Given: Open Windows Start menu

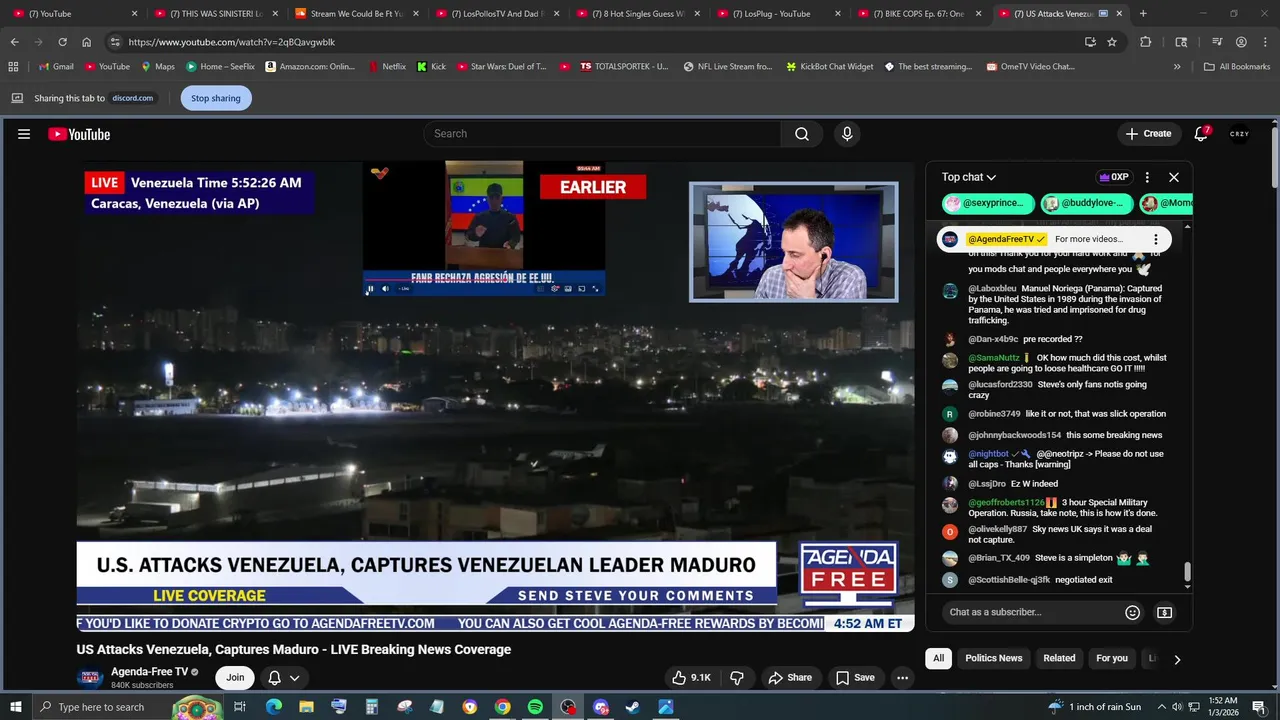Looking at the screenshot, I should pos(14,707).
